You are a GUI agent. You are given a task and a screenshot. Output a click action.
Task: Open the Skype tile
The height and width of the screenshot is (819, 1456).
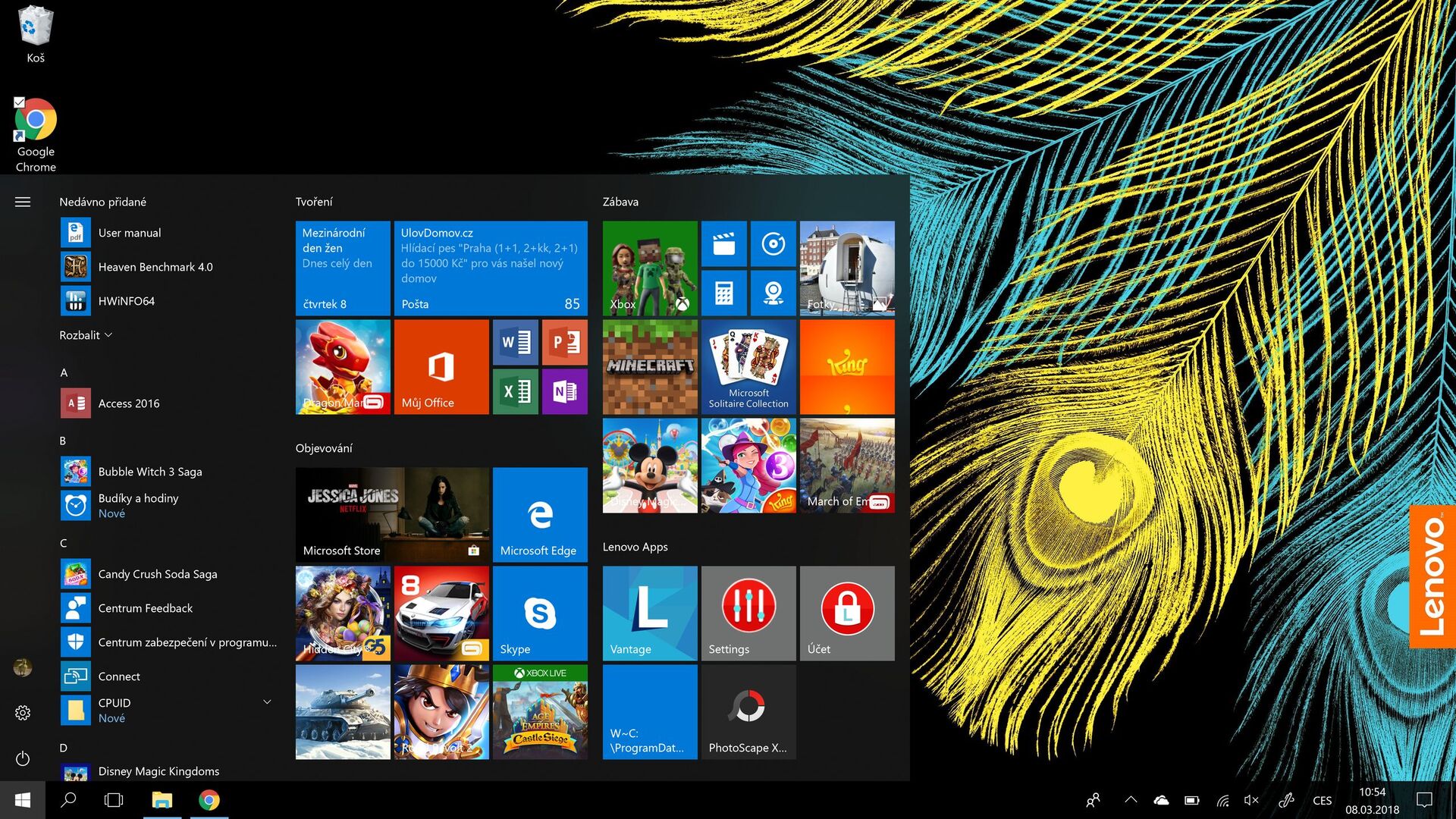coord(540,613)
